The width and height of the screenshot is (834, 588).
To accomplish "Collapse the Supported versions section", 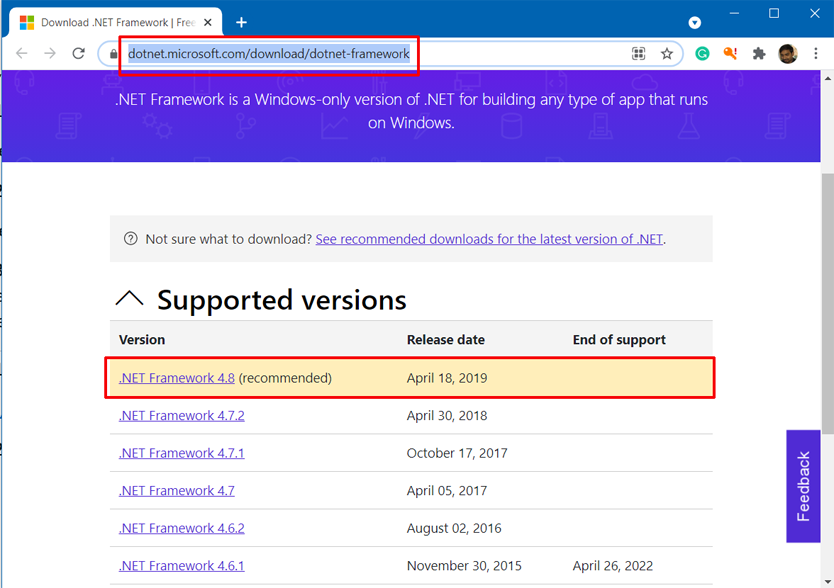I will pos(129,299).
